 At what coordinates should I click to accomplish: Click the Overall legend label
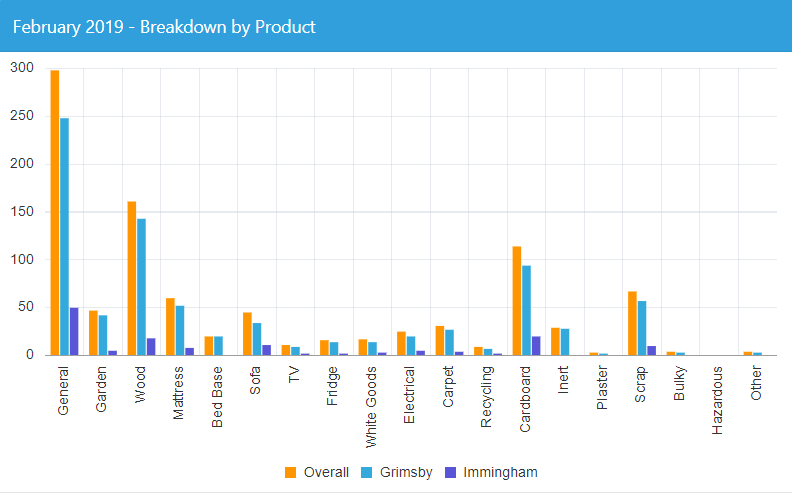[x=326, y=472]
